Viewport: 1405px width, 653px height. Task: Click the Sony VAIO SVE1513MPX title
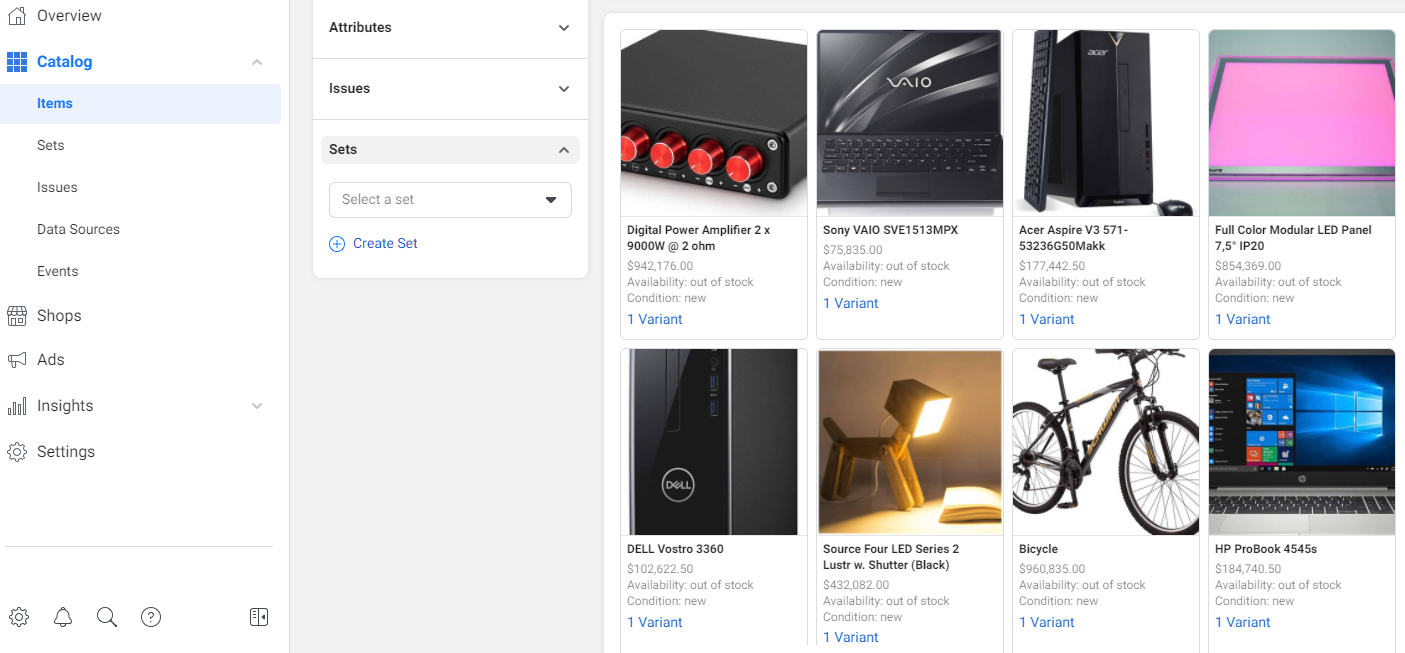[891, 230]
